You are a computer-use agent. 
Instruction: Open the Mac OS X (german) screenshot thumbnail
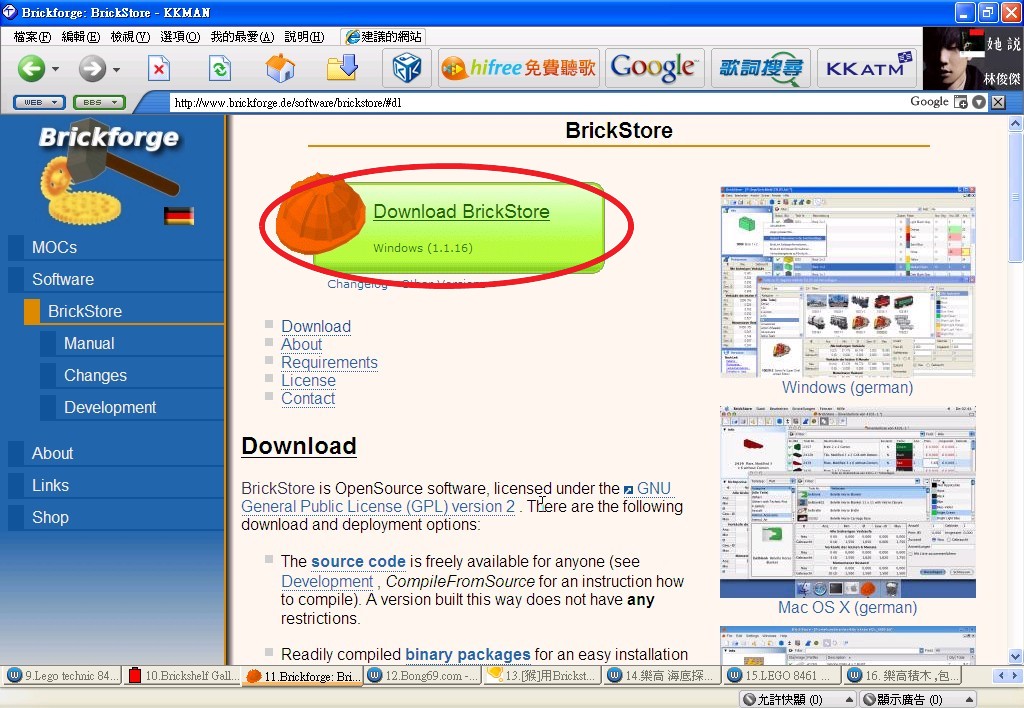click(848, 501)
